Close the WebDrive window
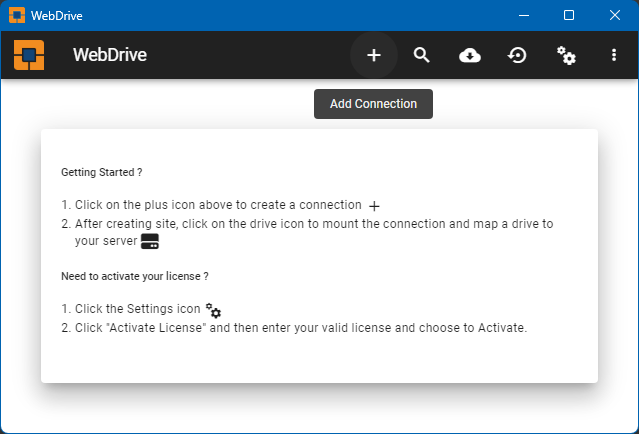This screenshot has width=639, height=434. coord(615,15)
